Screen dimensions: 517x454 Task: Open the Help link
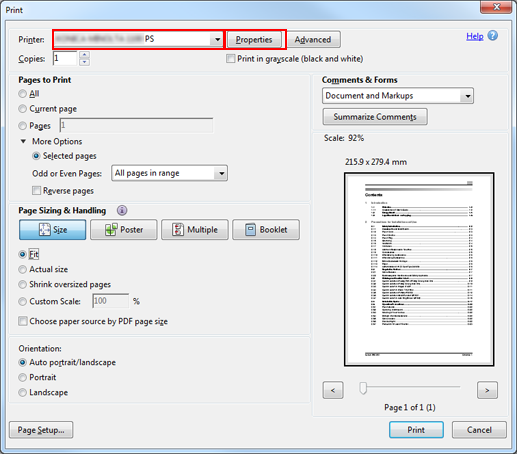click(x=475, y=36)
